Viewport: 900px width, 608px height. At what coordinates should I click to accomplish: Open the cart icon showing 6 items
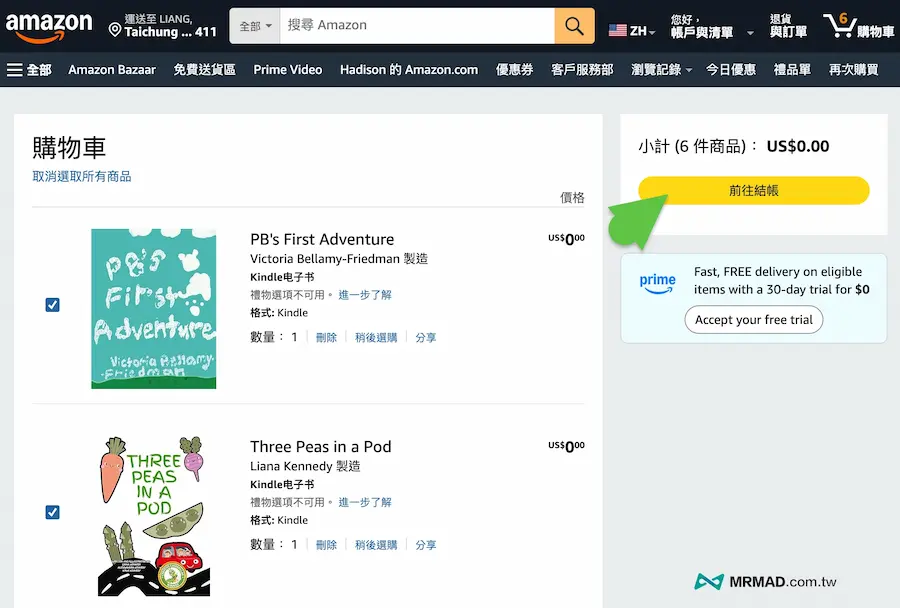pos(859,26)
